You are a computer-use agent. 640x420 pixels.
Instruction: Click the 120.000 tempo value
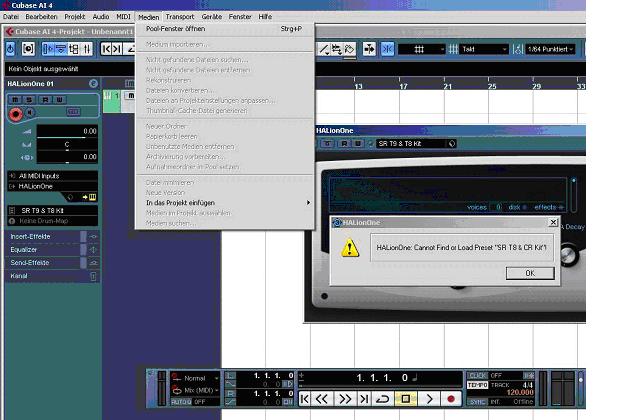coord(520,393)
